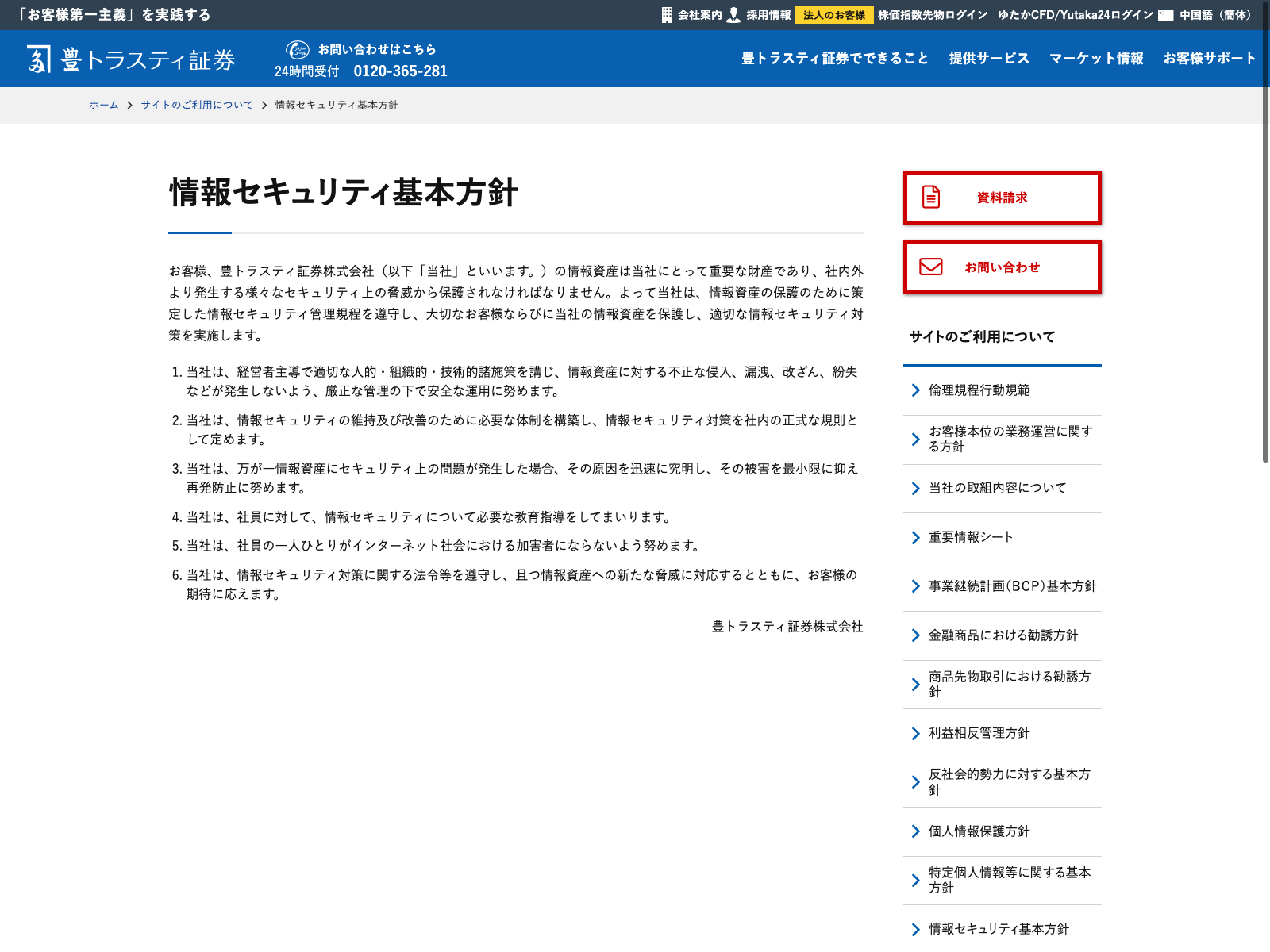Click the envelope icon in お問い合わせ button
The width and height of the screenshot is (1270, 952).
click(931, 267)
